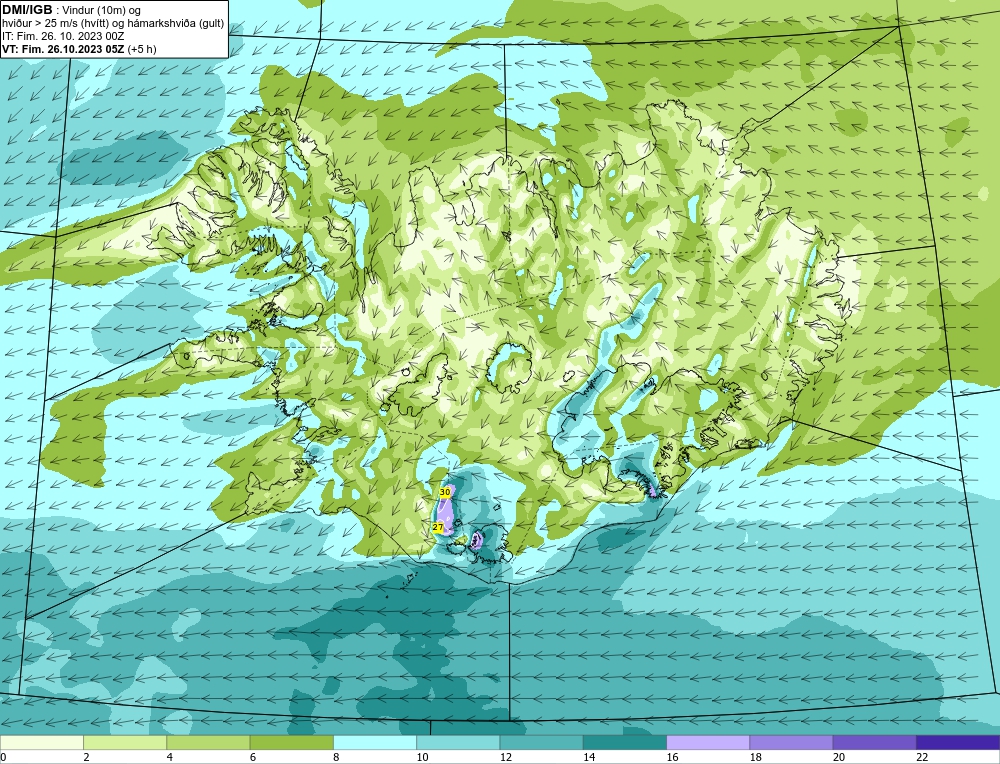This screenshot has width=1000, height=764.
Task: Click the lavender 16–18 m/s legend swatch
Action: click(708, 742)
